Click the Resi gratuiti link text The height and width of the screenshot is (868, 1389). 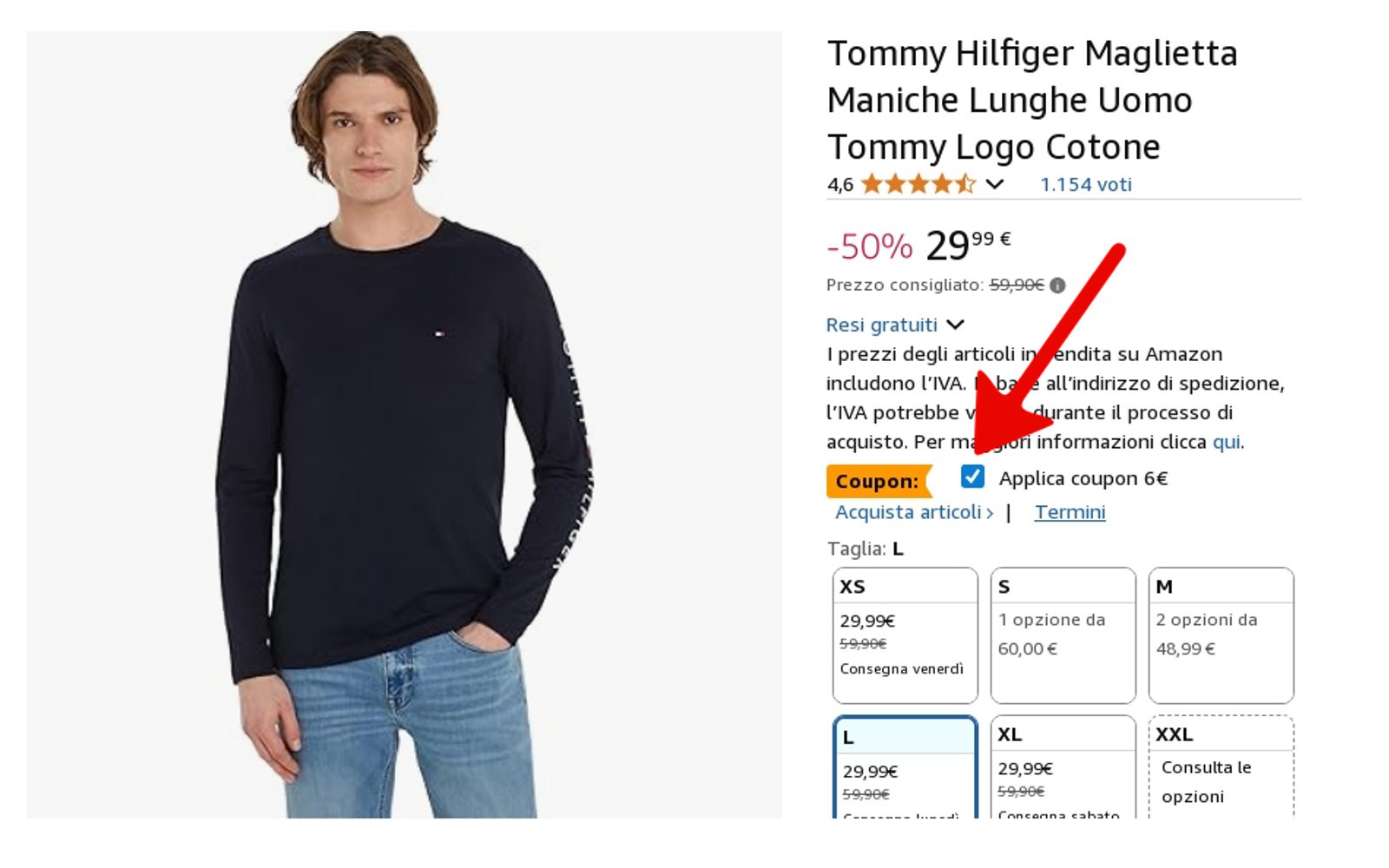(x=881, y=325)
